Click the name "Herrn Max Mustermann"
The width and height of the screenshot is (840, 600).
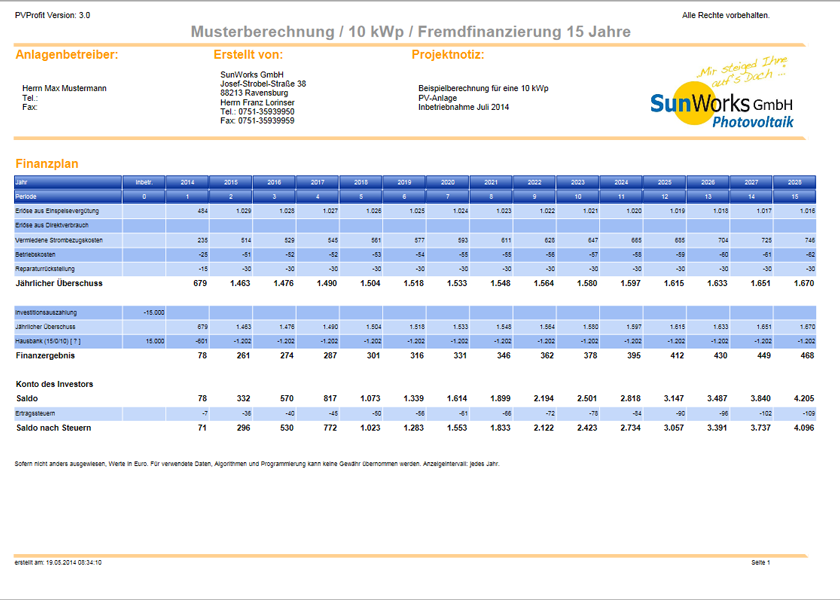point(64,88)
